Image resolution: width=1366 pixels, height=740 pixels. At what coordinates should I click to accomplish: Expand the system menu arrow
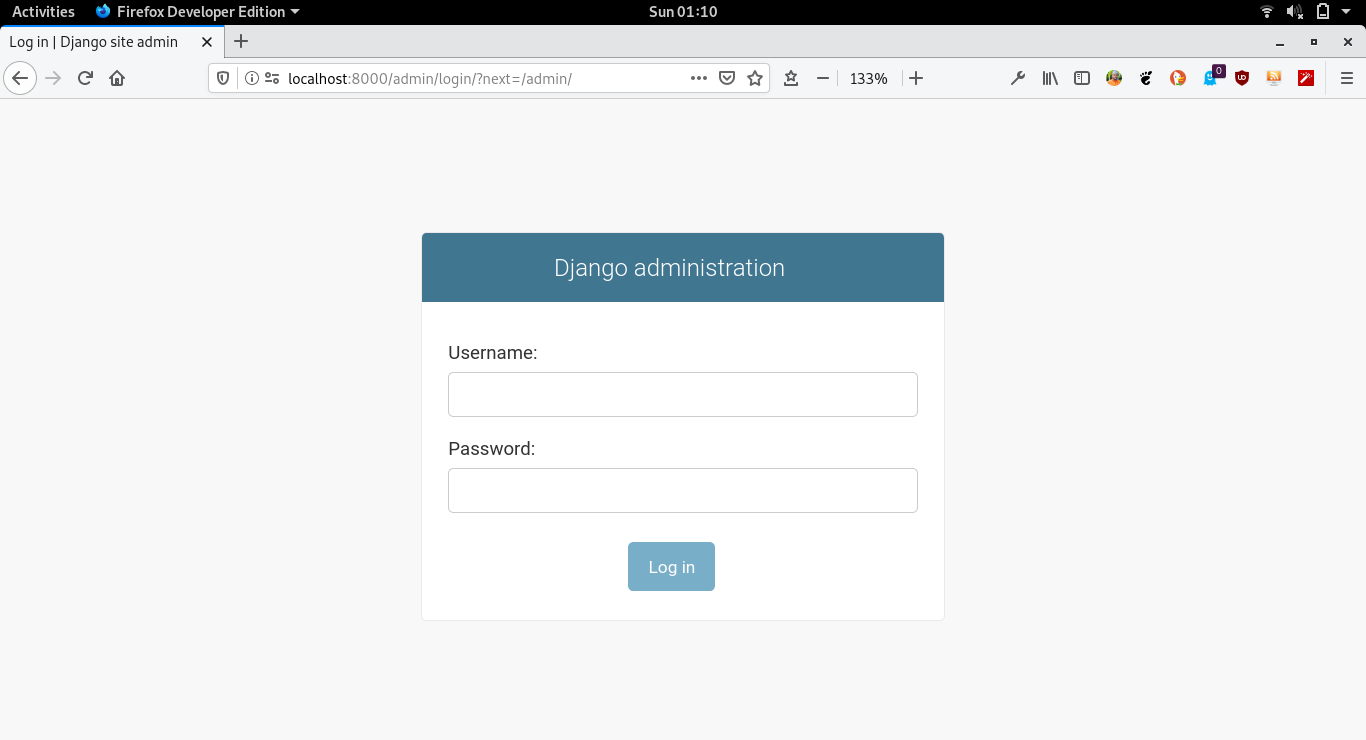1348,12
